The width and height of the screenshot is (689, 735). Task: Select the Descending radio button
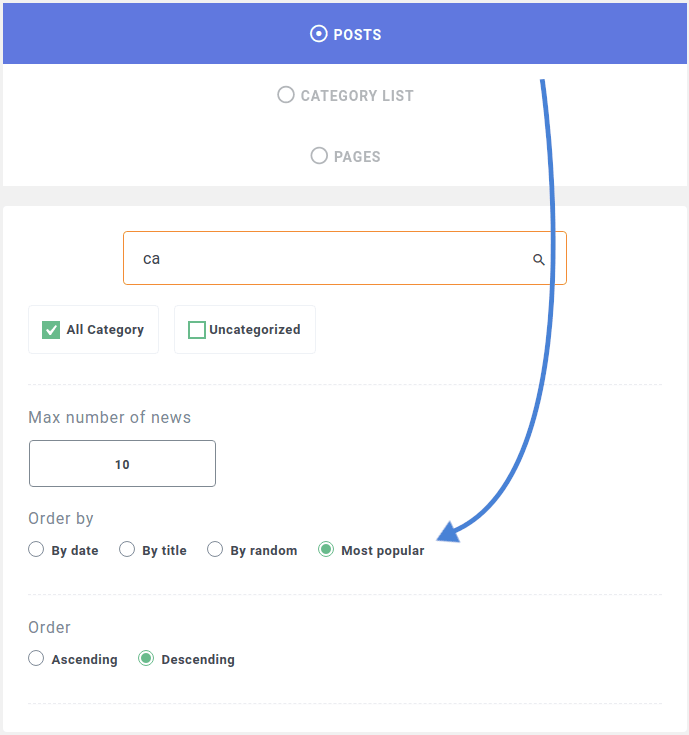[146, 658]
